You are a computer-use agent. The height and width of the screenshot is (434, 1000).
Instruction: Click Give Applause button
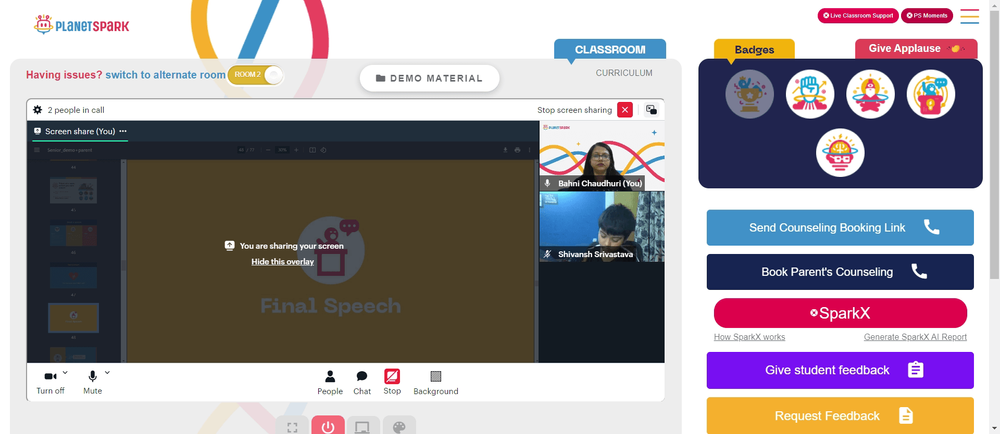(x=916, y=48)
